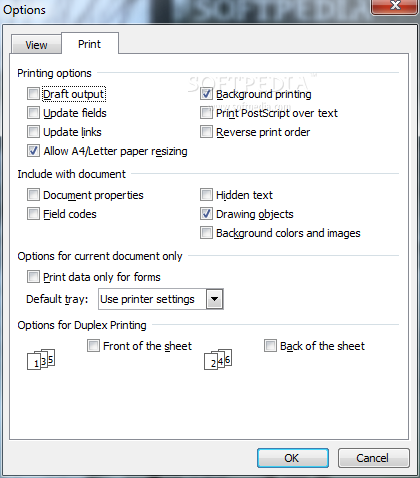Select the Print tab
420x478 pixels.
pyautogui.click(x=89, y=44)
